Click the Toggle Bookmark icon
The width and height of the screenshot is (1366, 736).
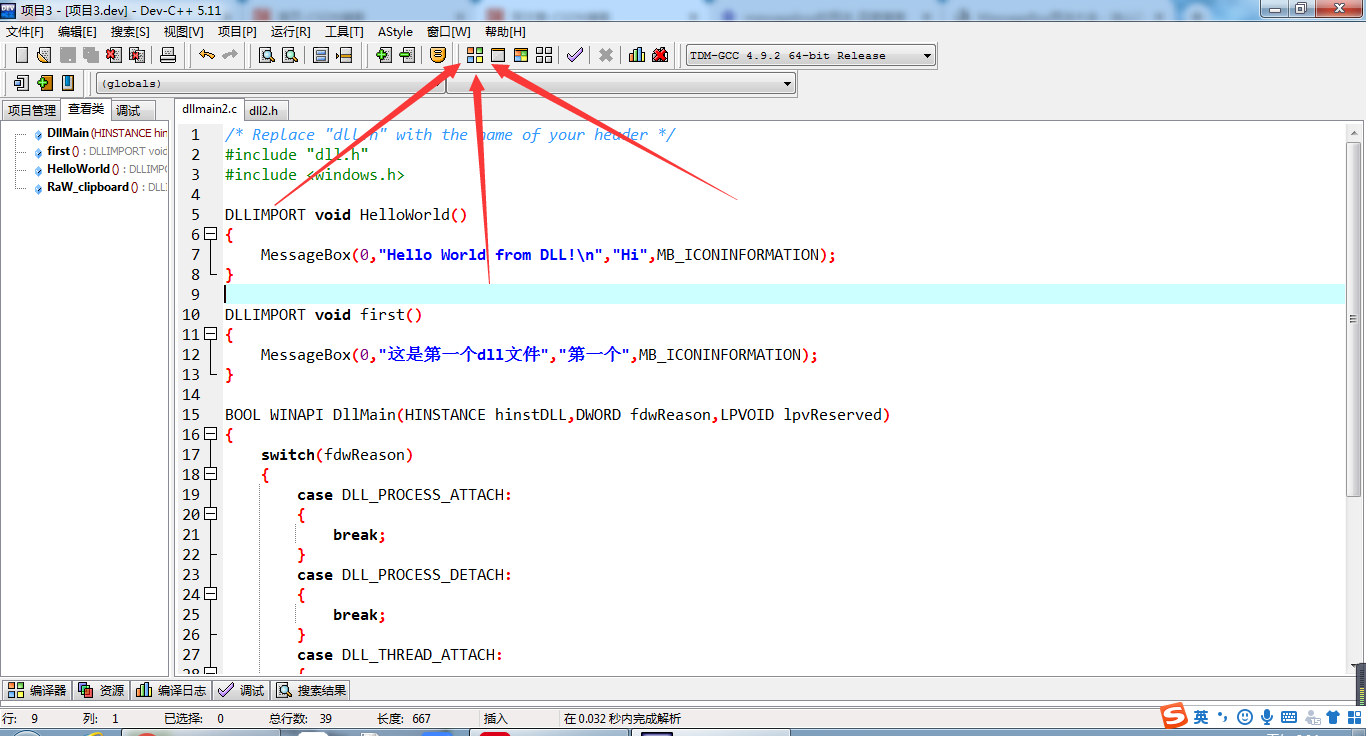(x=44, y=83)
